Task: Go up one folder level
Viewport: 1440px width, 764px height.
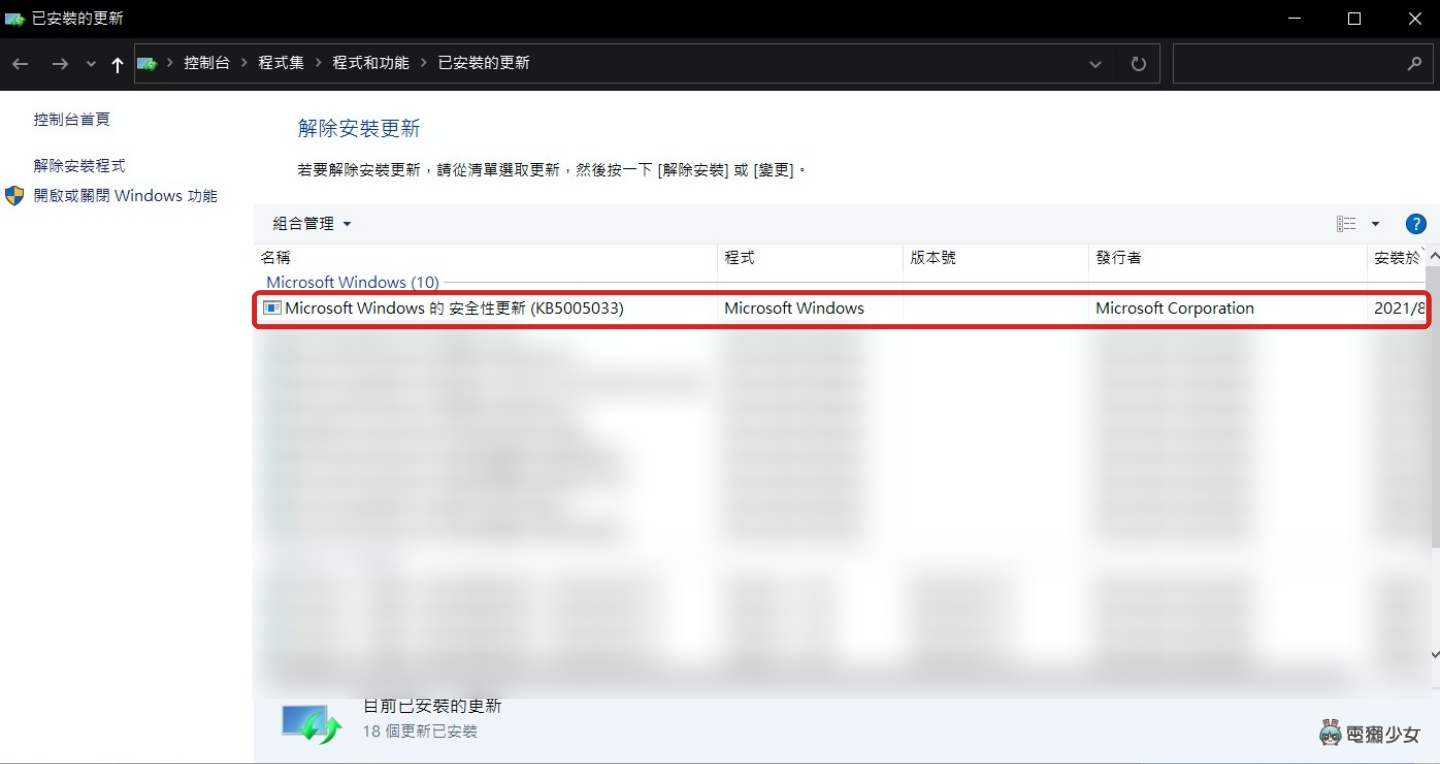Action: point(117,64)
